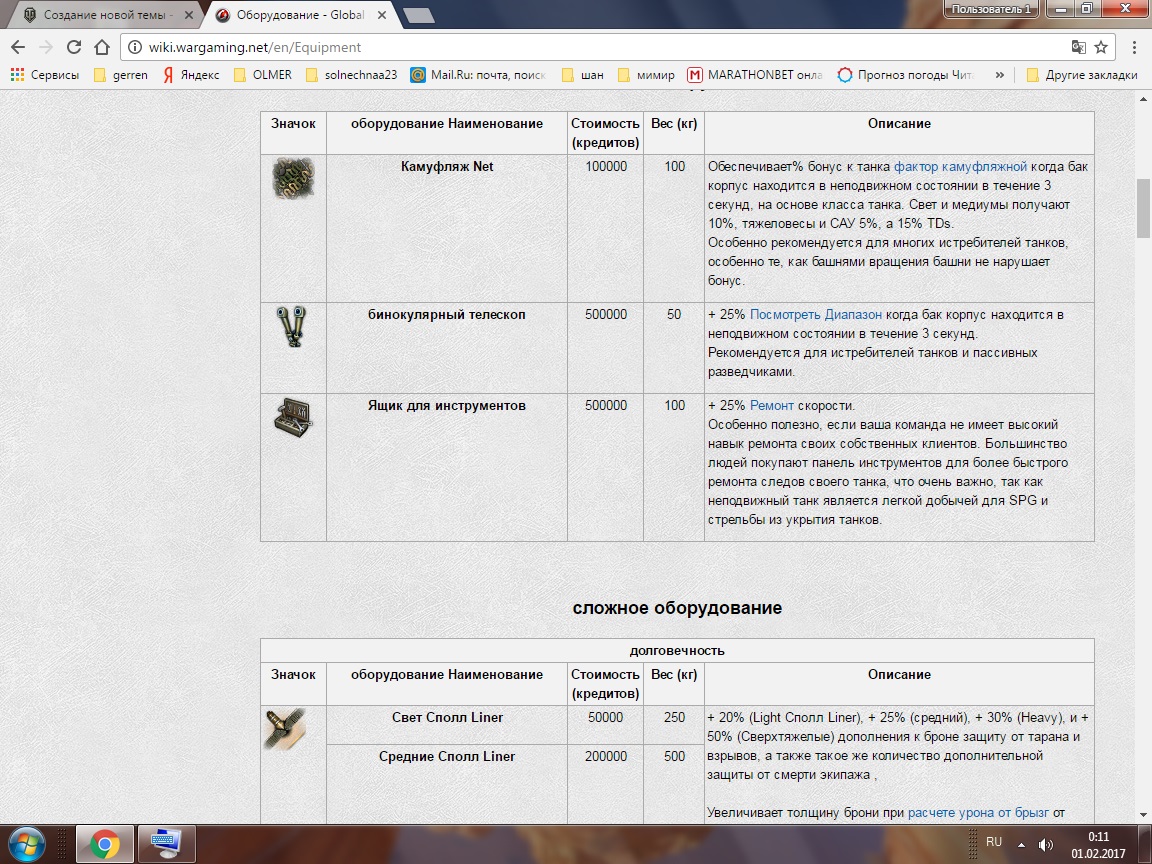
Task: Click the Chrome taskbar icon
Action: (105, 844)
